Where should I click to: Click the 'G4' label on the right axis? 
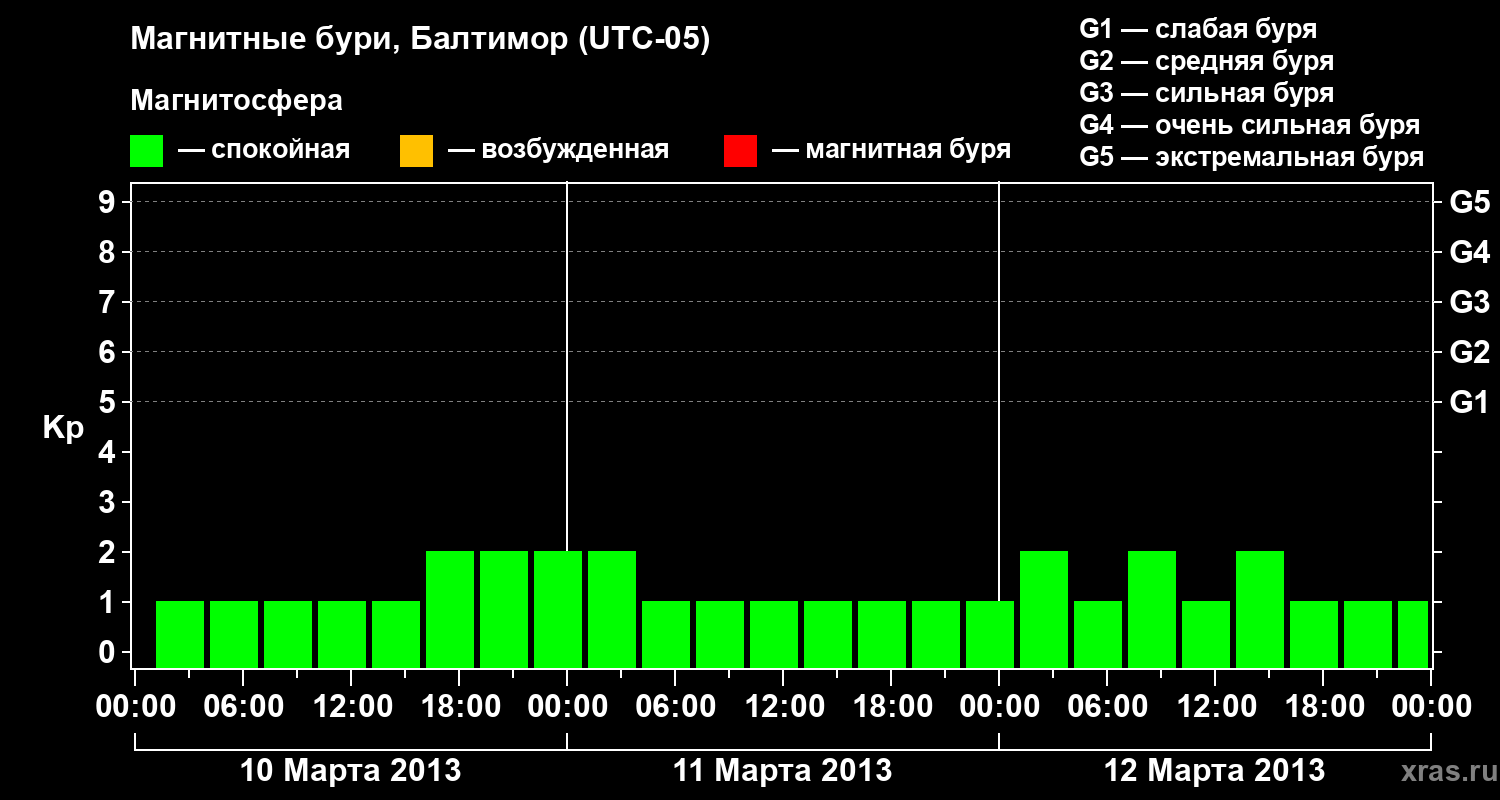coord(1470,252)
